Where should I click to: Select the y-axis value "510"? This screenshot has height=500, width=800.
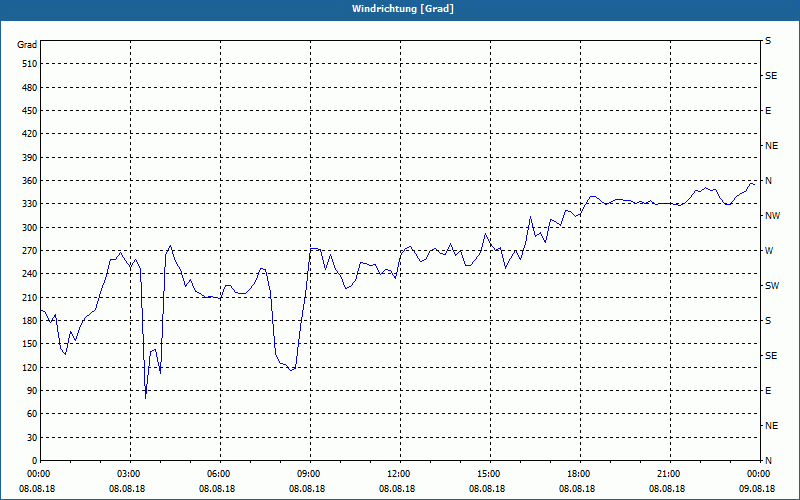(30, 64)
